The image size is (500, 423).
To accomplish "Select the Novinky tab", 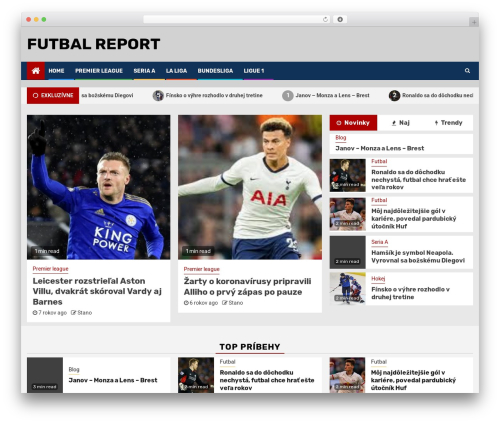I will click(x=353, y=123).
